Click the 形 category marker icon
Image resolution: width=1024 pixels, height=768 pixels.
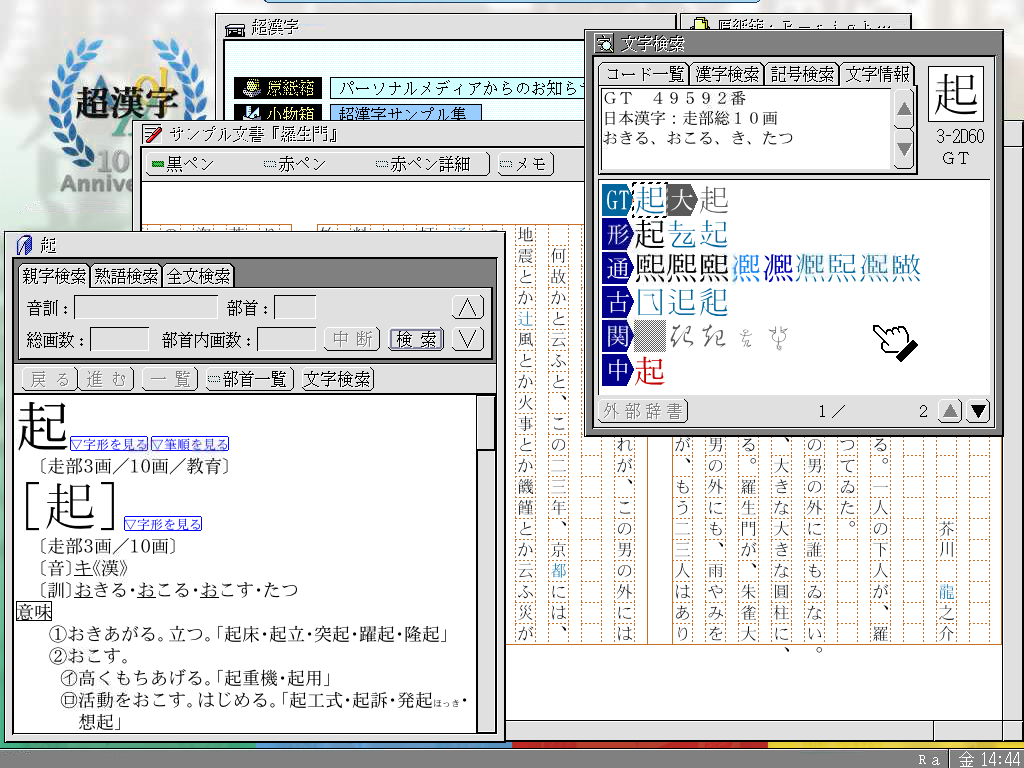[616, 234]
